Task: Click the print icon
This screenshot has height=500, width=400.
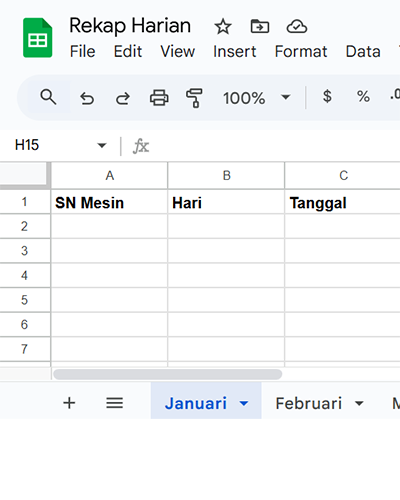Action: 159,98
